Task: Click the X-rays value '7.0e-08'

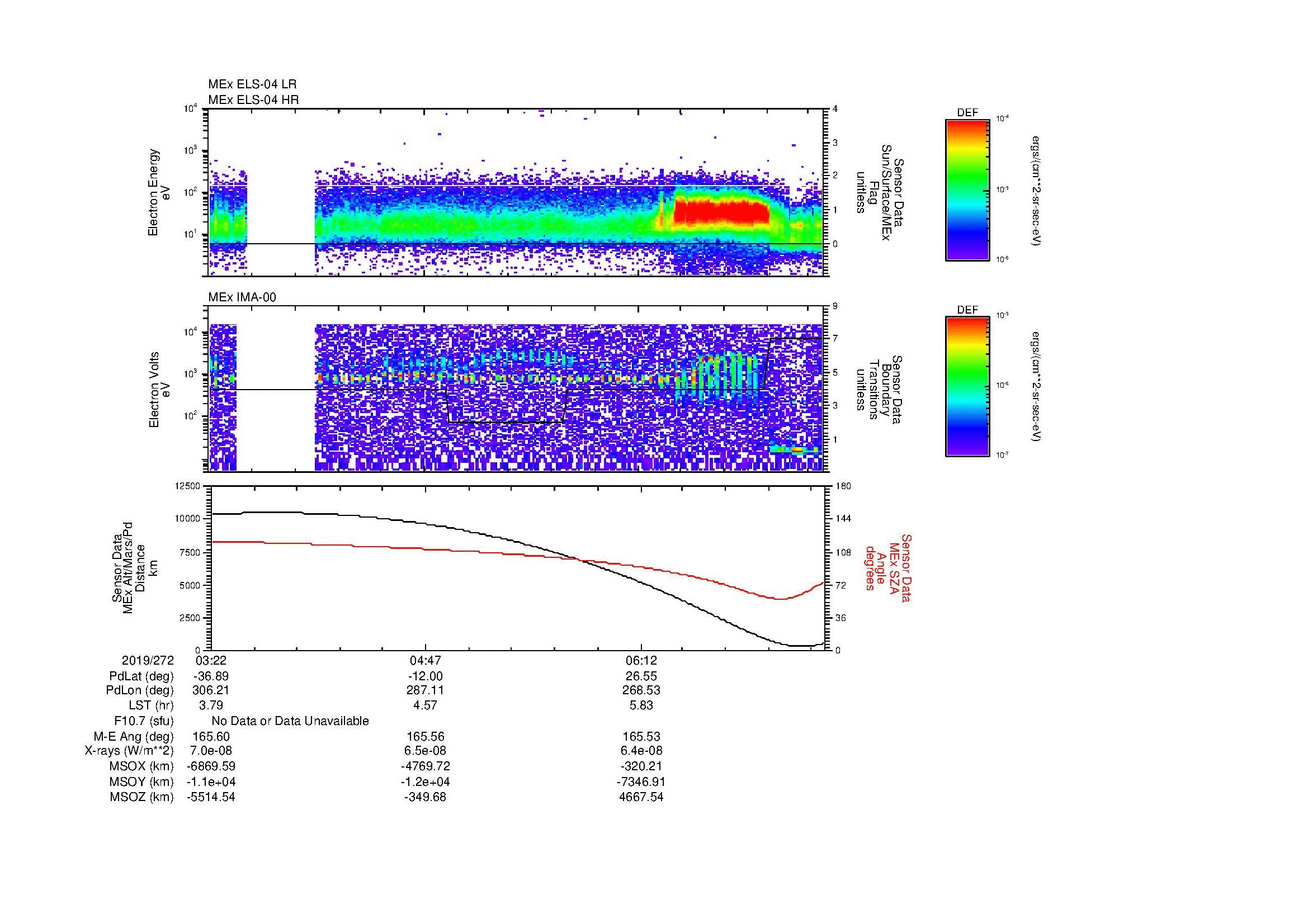Action: pos(211,751)
